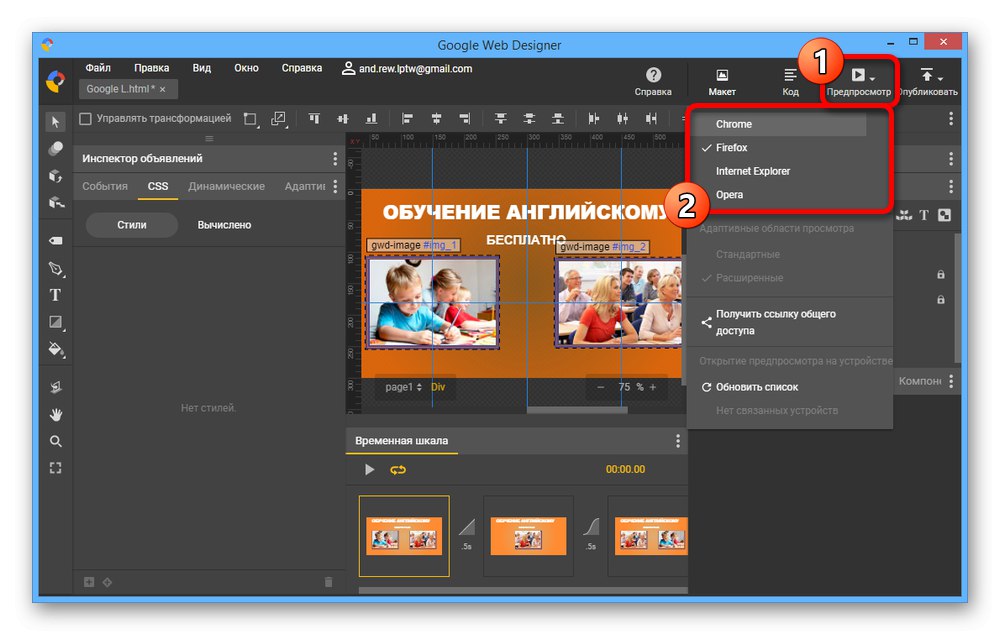Enable the Управлять трансформацией checkbox
The image size is (1000, 635).
point(85,119)
